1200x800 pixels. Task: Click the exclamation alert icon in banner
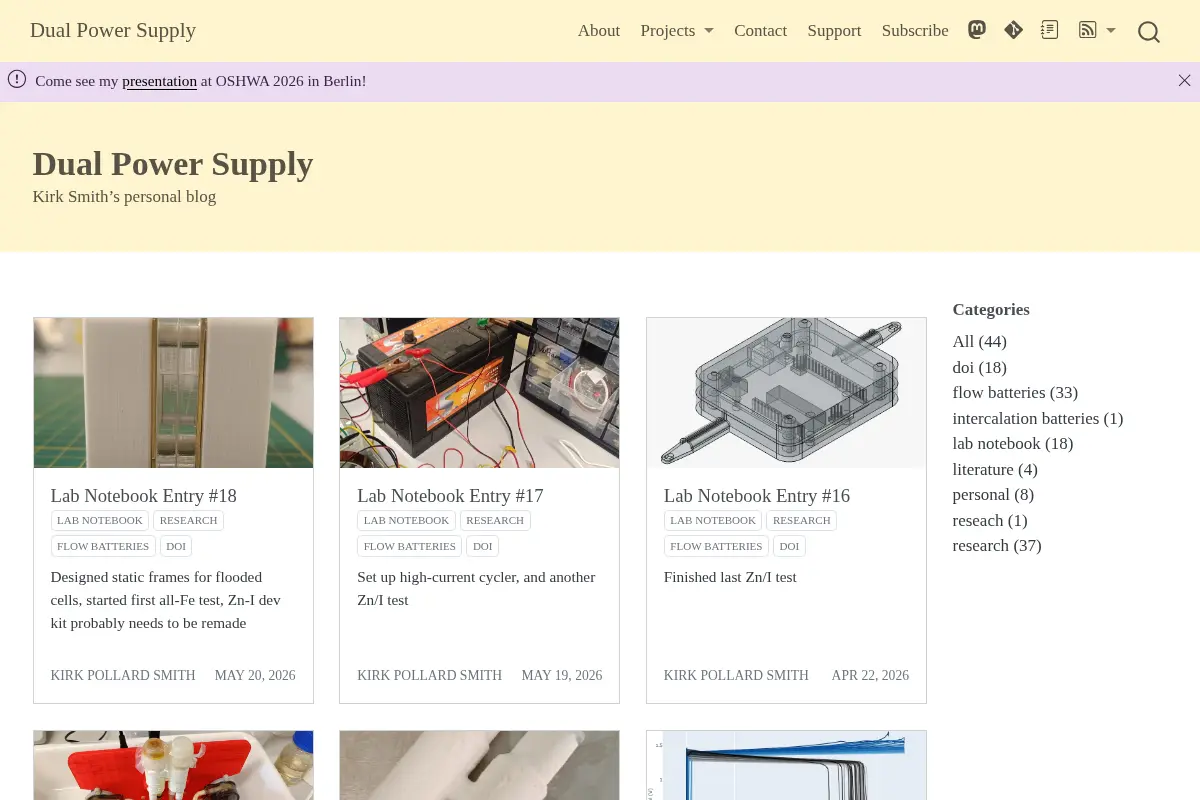(x=17, y=80)
